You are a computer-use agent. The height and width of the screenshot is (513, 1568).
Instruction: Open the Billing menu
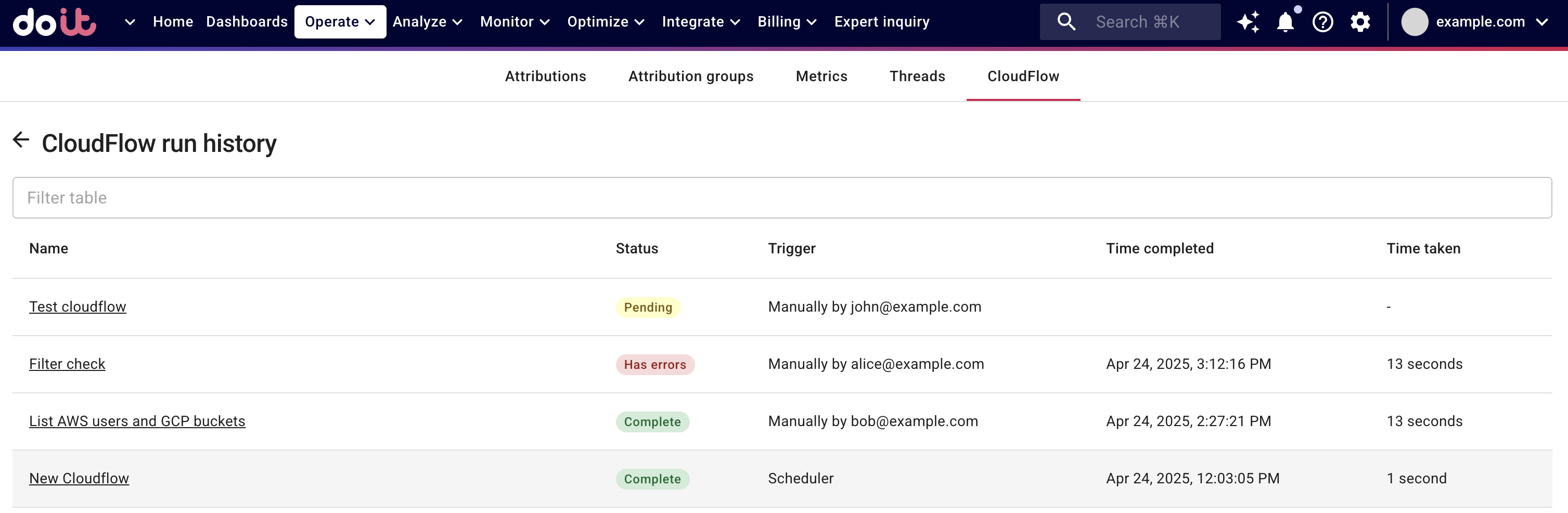click(x=787, y=22)
